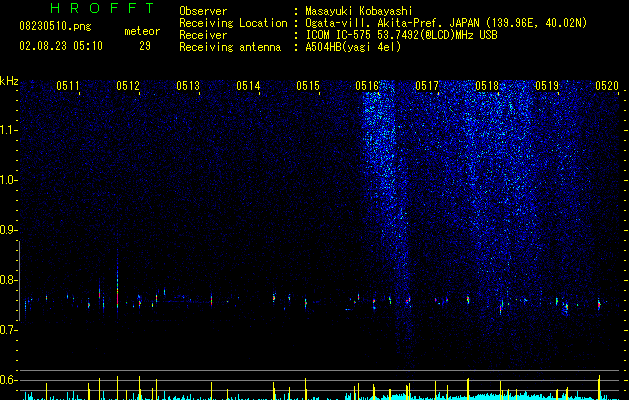Click the 0520 time marker

tap(607, 85)
